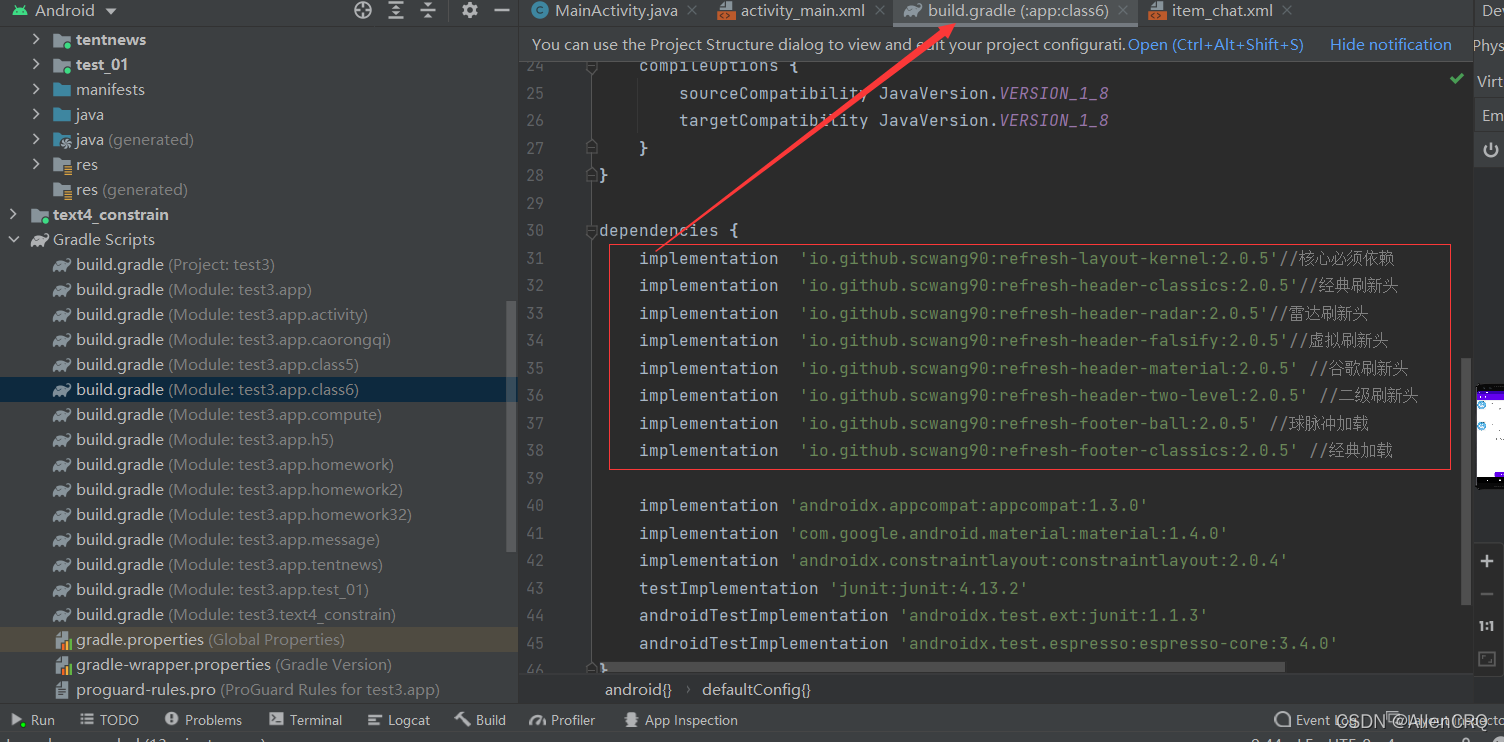The image size is (1504, 742).
Task: Zoom in emulator using plus control
Action: (1487, 561)
